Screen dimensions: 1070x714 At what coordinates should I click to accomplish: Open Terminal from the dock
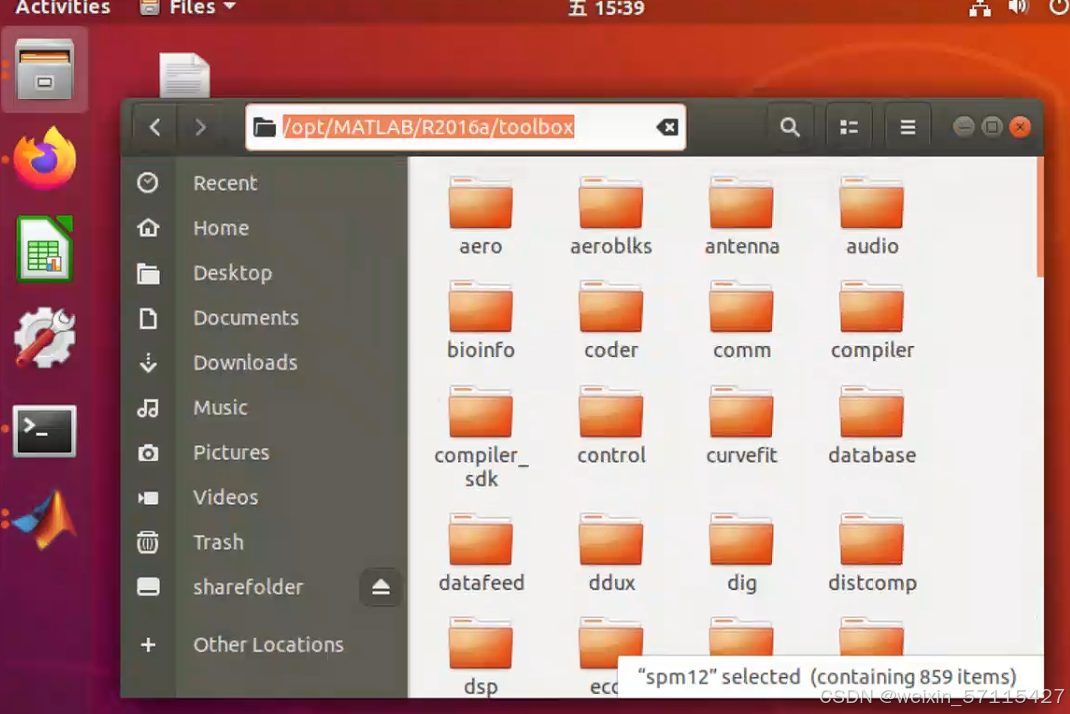pos(44,431)
